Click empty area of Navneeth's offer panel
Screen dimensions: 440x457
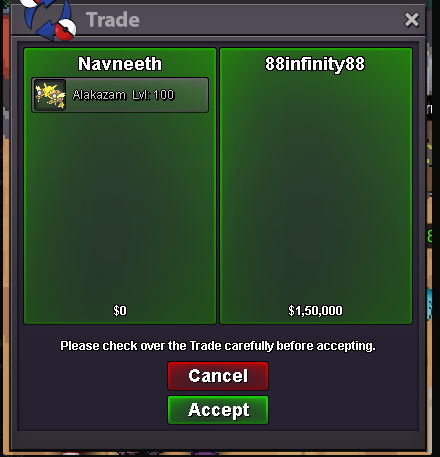pos(120,207)
